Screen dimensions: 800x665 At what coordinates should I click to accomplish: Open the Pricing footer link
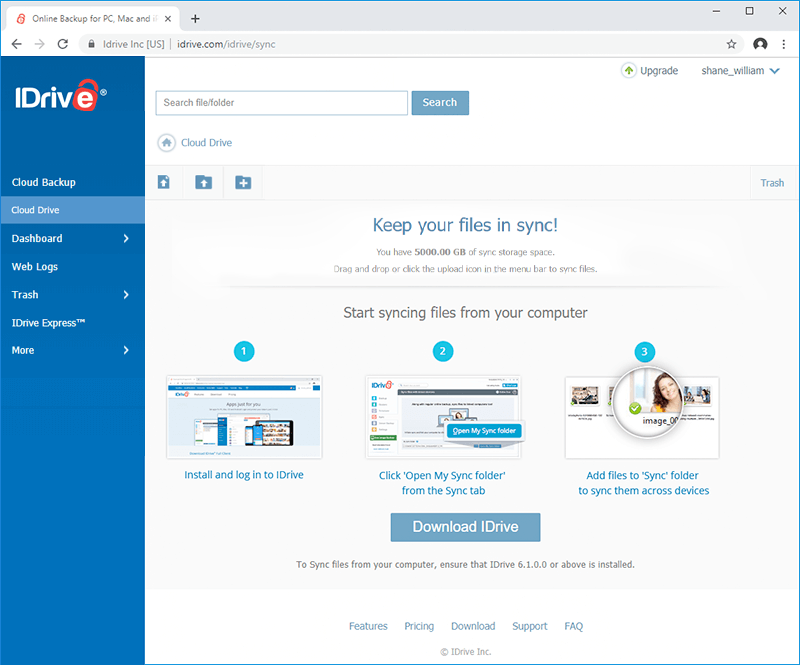point(419,625)
